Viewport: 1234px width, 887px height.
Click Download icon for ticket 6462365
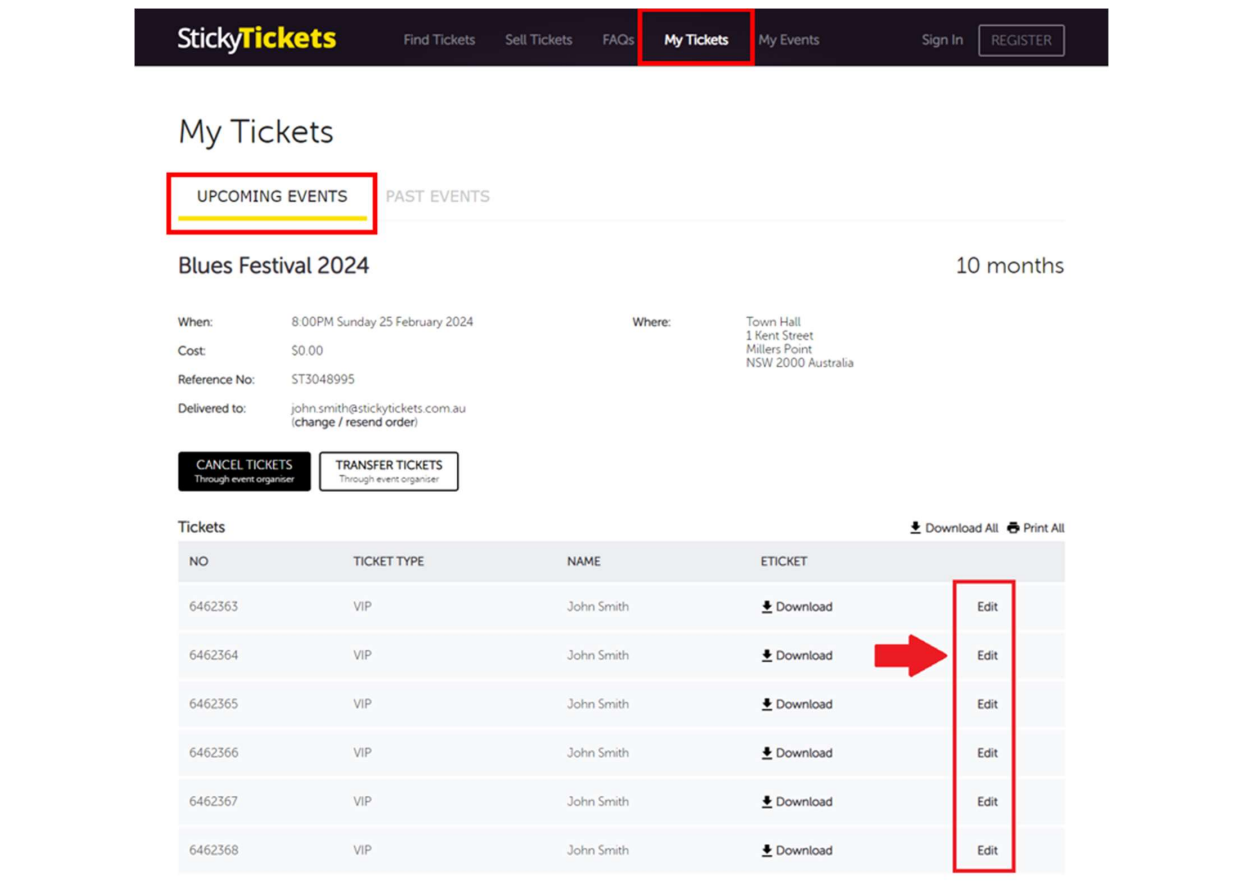767,704
